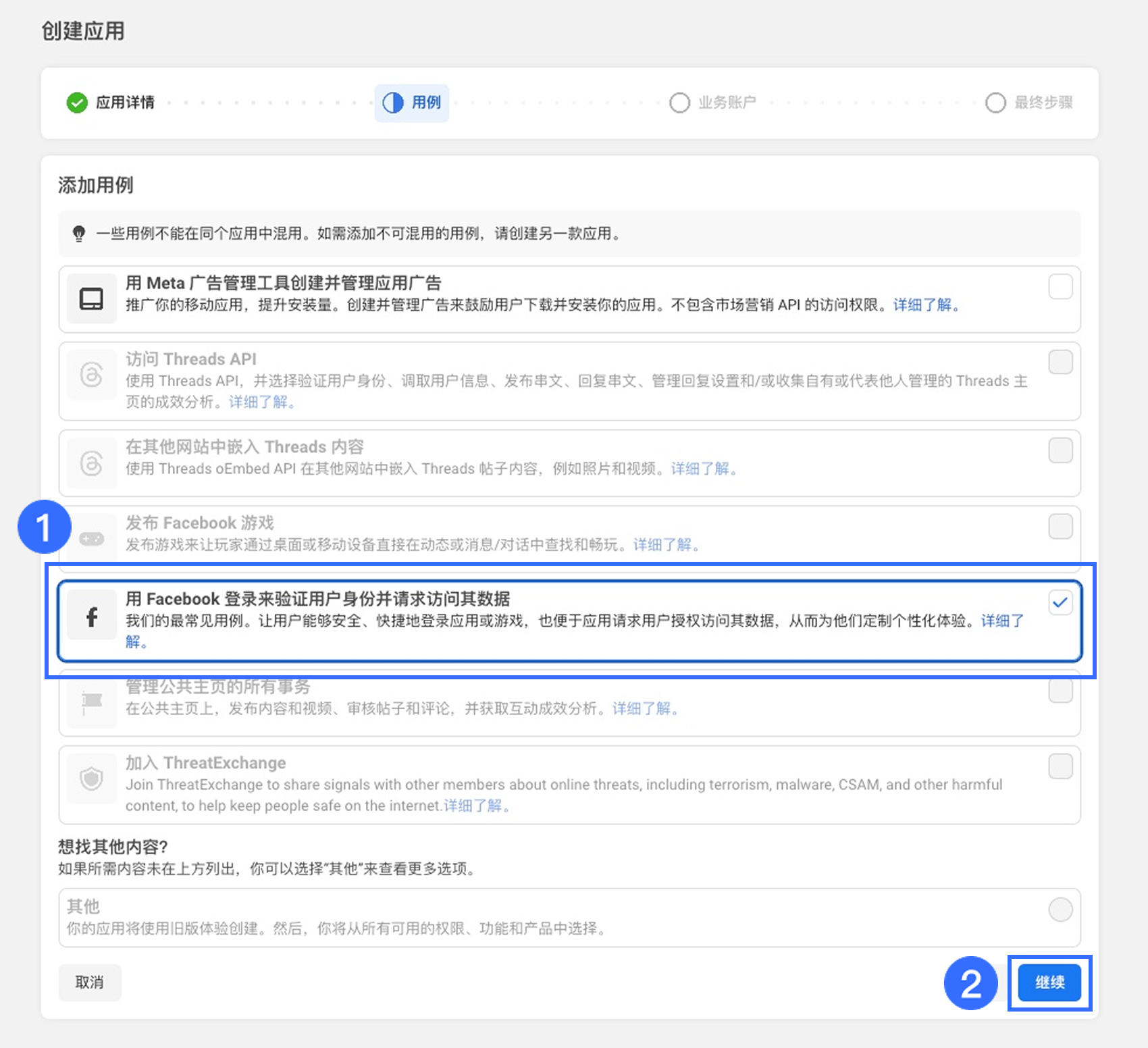Uncheck the Facebook 登录 use case checkbox
The image size is (1148, 1048).
point(1060,602)
